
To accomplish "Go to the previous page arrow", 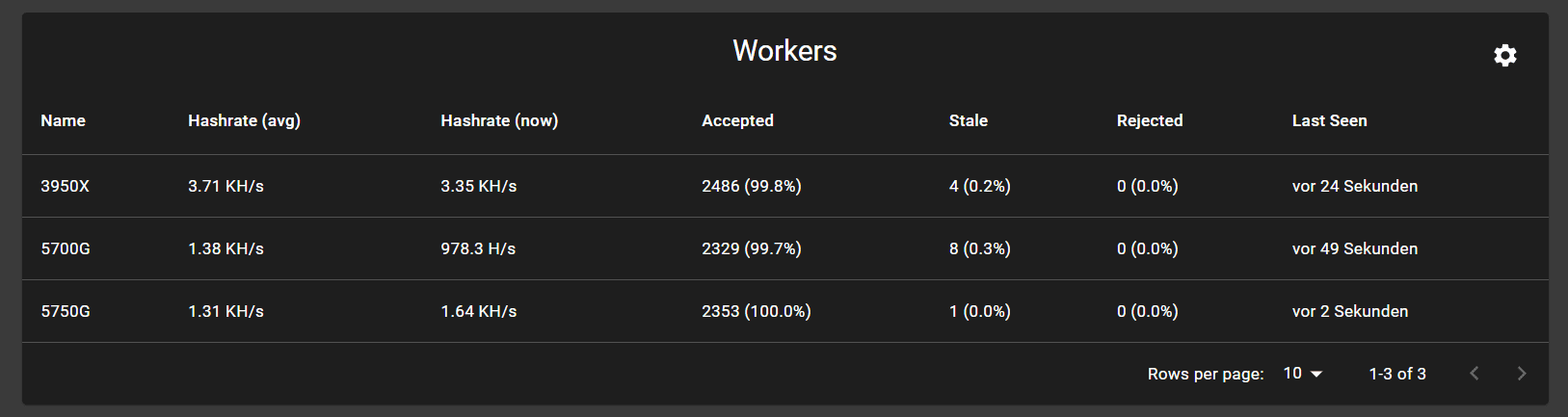I will tap(1474, 374).
